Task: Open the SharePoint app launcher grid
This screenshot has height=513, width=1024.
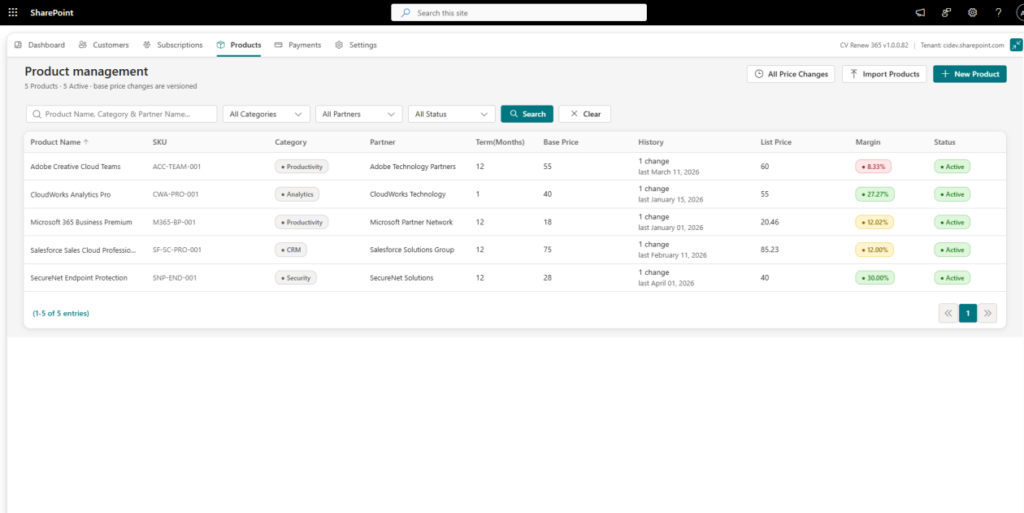Action: click(x=13, y=12)
